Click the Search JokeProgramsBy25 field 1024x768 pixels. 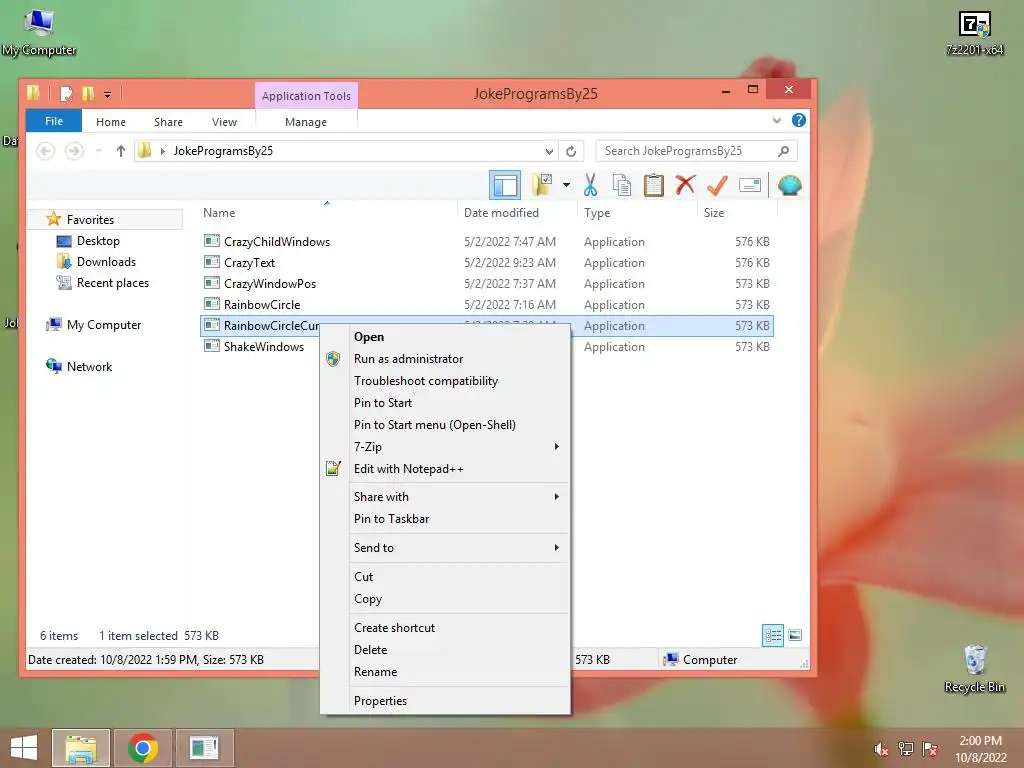click(x=696, y=151)
